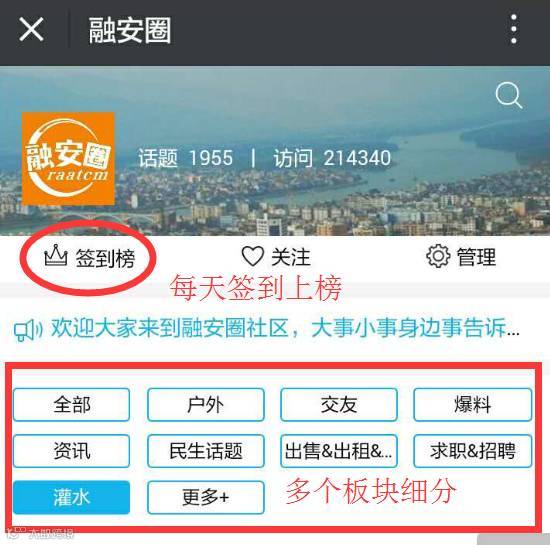Open the 民生话题 category
Viewport: 550px width, 545px height.
[206, 451]
